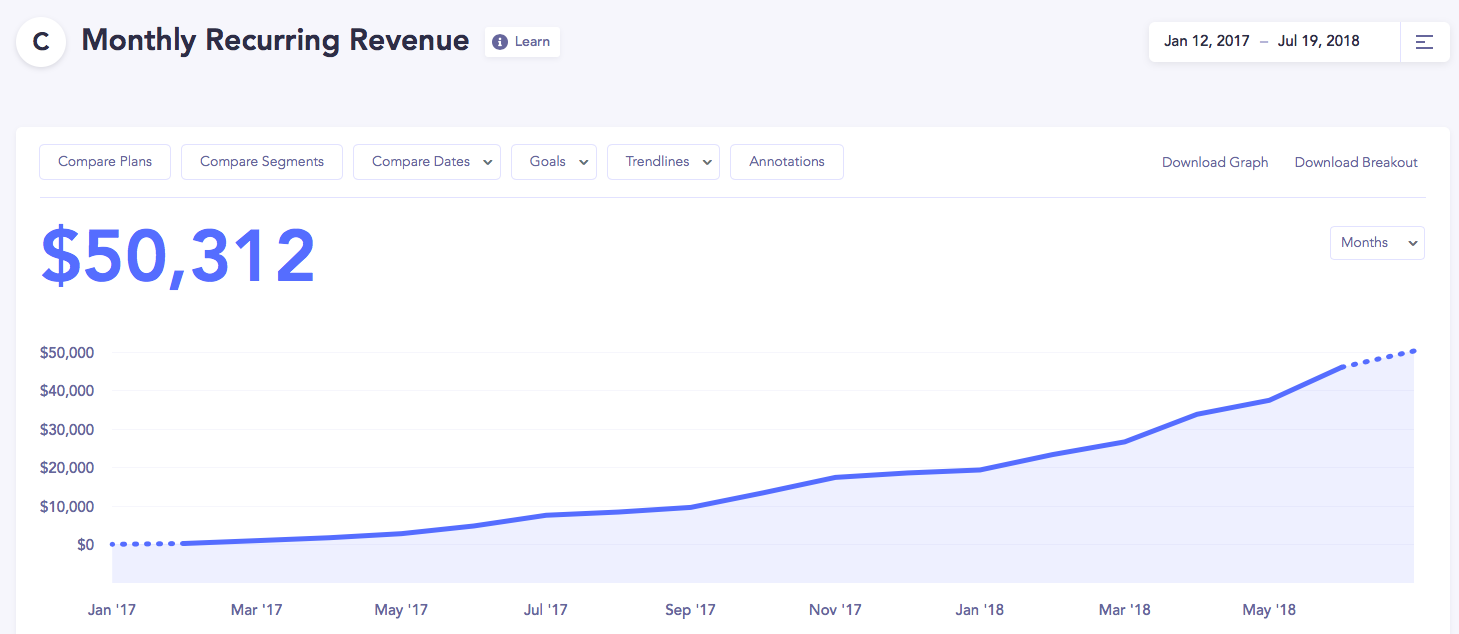Click the dotted projected end of the line

(x=1380, y=359)
